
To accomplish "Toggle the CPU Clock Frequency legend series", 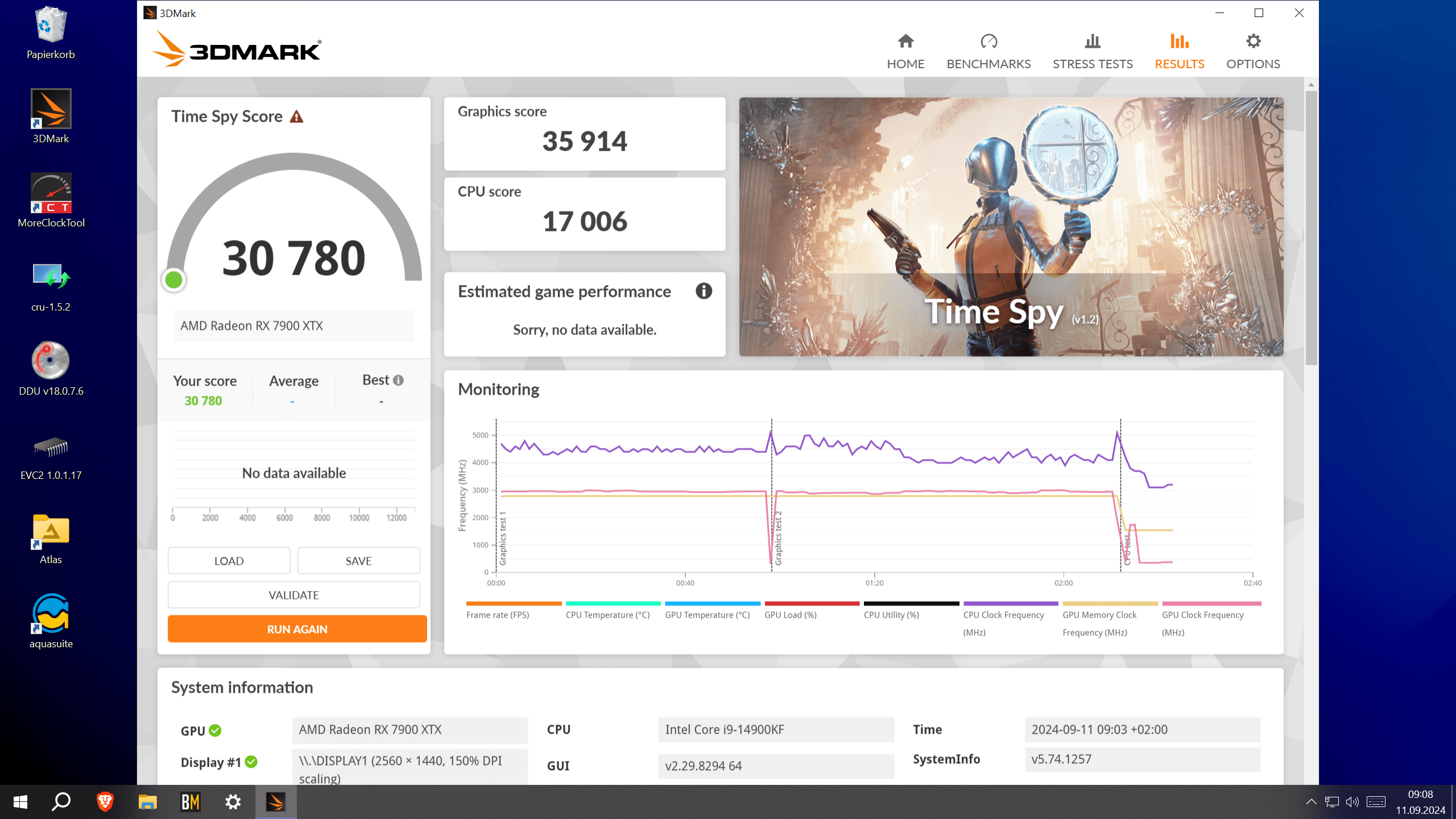I will click(1003, 615).
